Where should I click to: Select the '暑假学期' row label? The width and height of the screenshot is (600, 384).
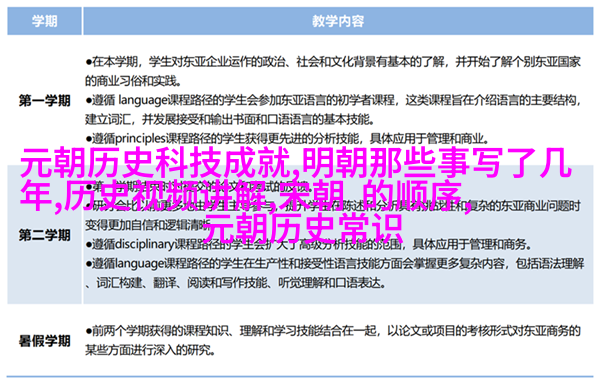44,340
